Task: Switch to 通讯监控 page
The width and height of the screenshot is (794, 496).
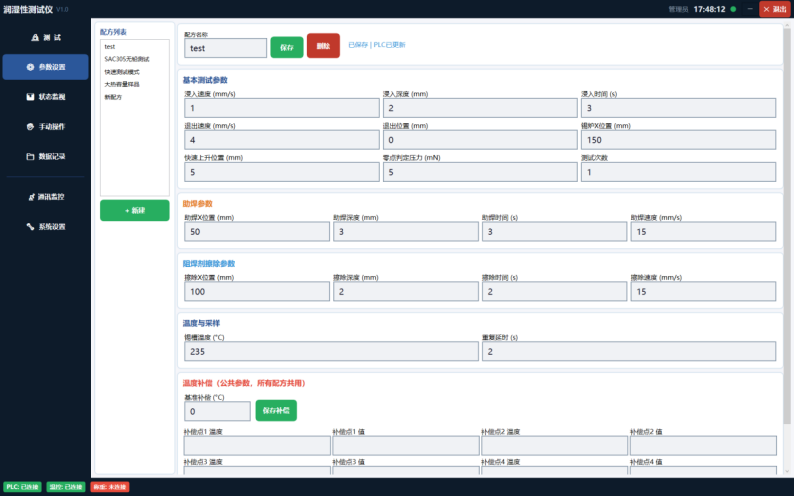Action: [45, 196]
